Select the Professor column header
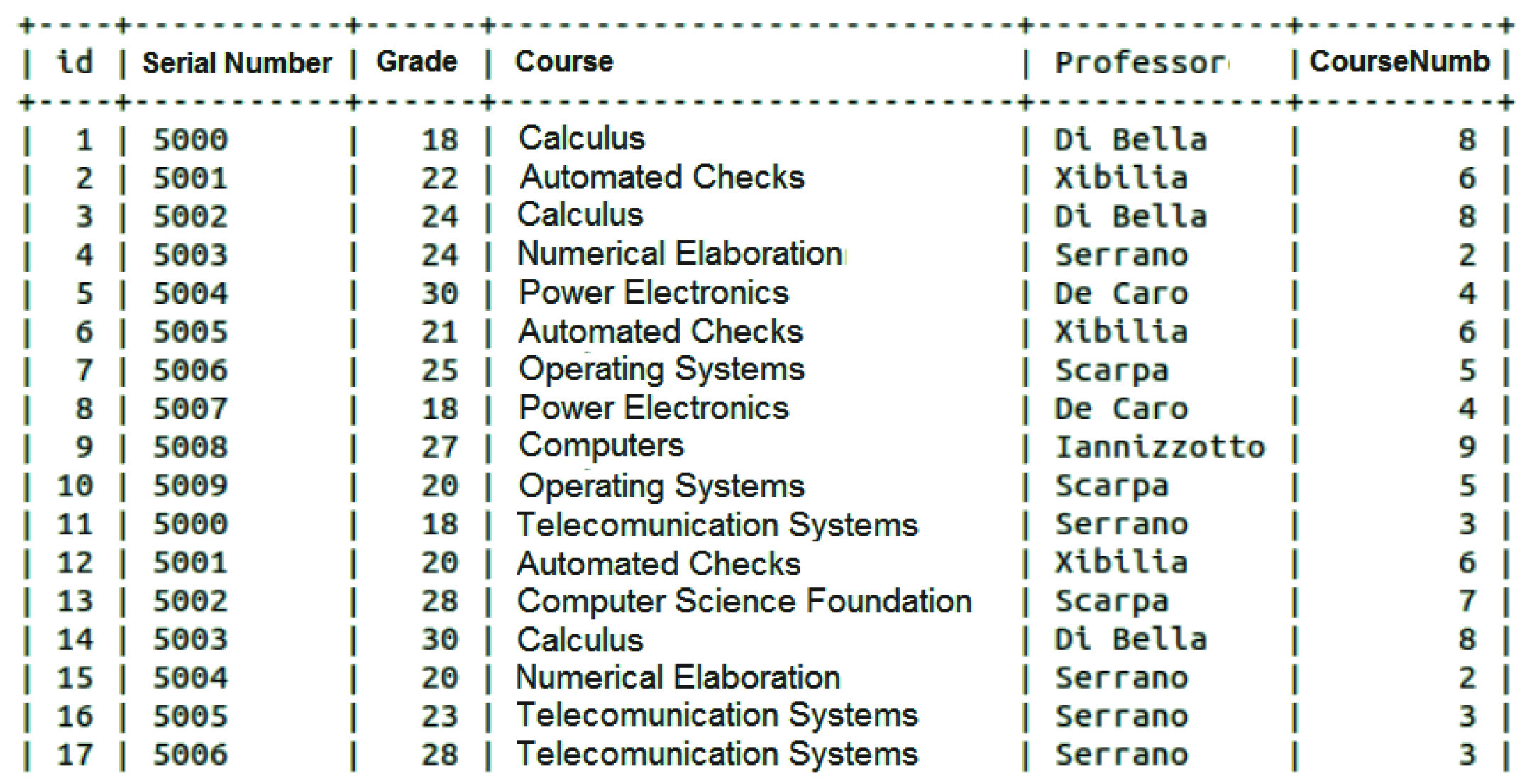The image size is (1527, 784). [1140, 63]
